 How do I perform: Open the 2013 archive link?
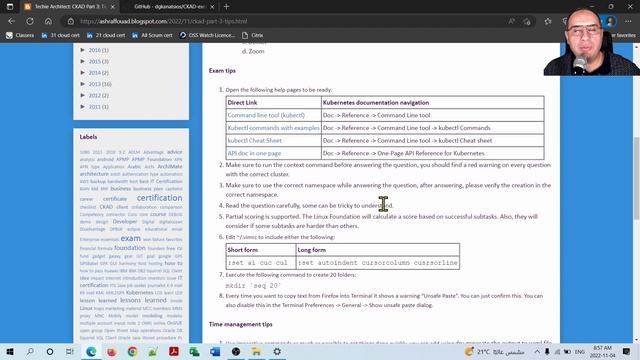point(95,84)
